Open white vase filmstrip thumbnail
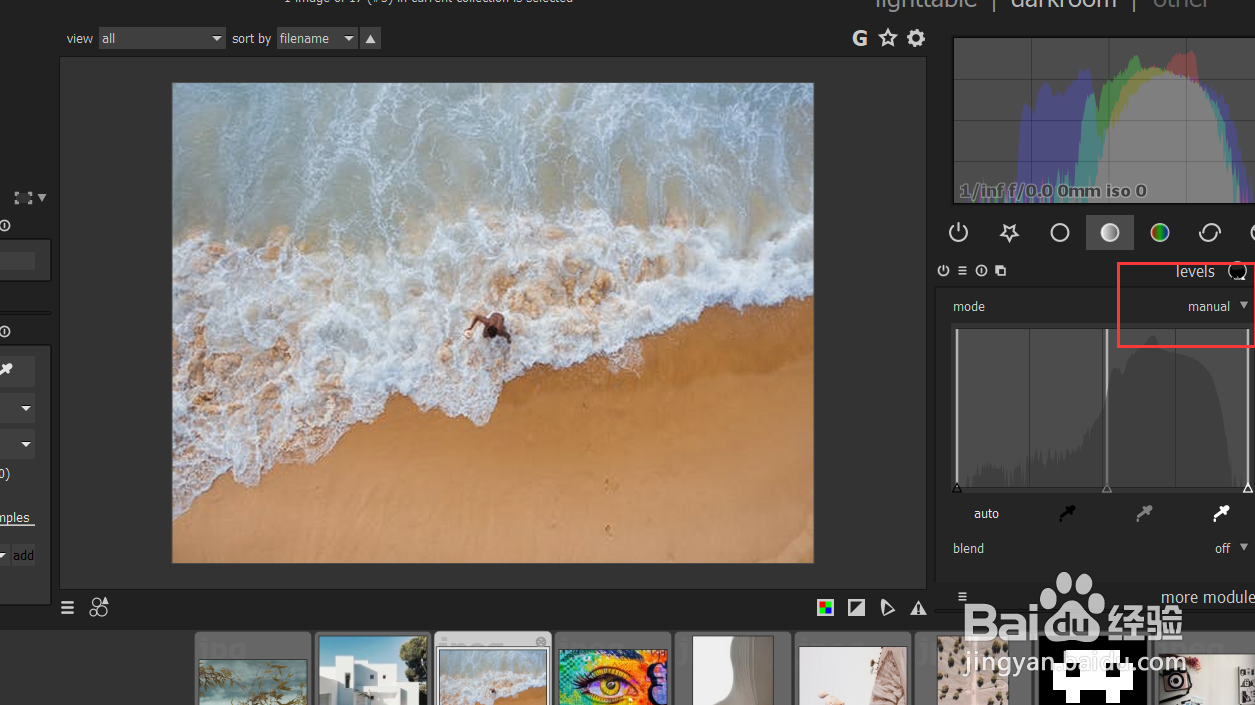The height and width of the screenshot is (705, 1255). pyautogui.click(x=733, y=670)
